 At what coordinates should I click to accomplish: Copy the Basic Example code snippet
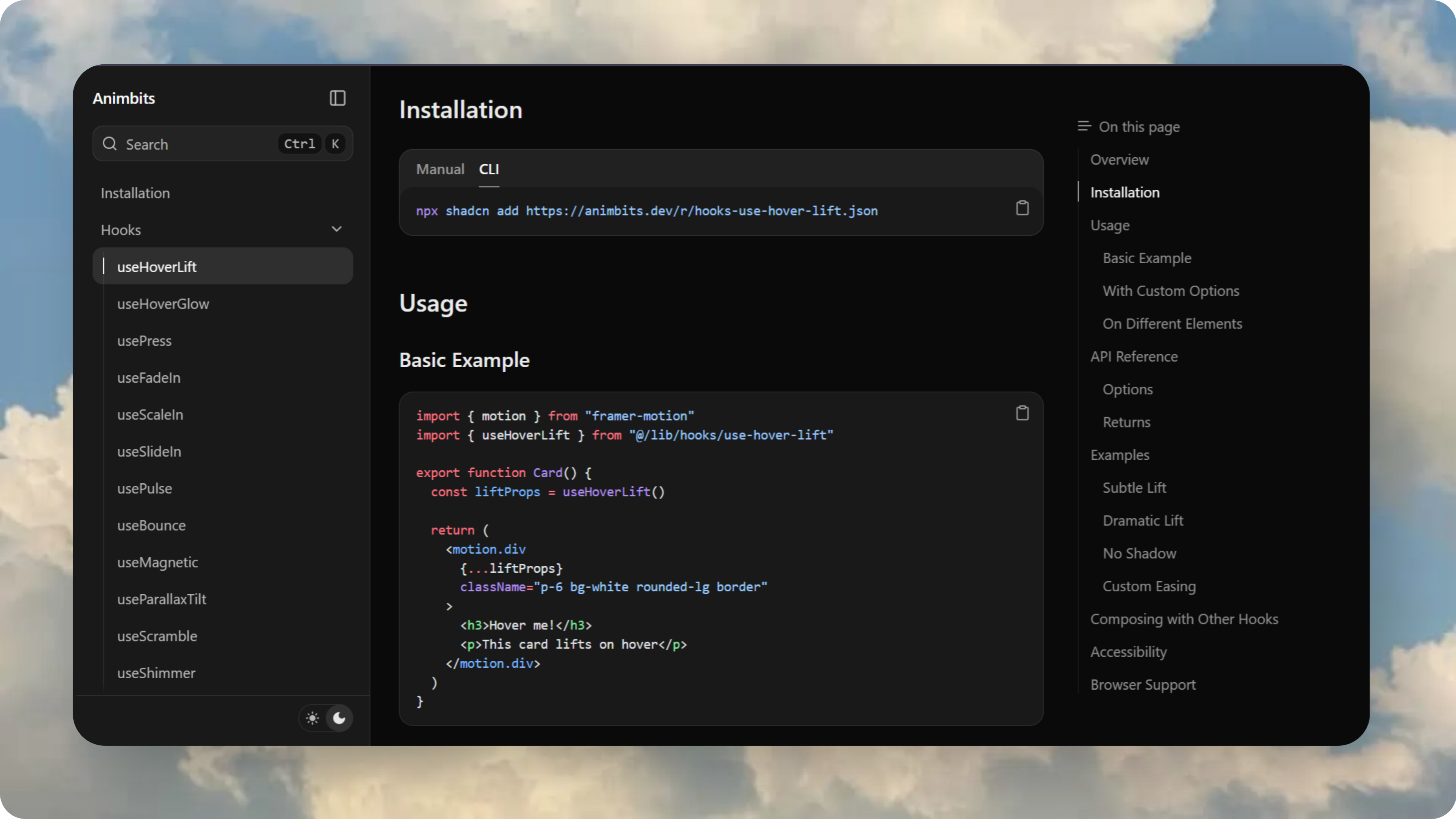[x=1022, y=413]
